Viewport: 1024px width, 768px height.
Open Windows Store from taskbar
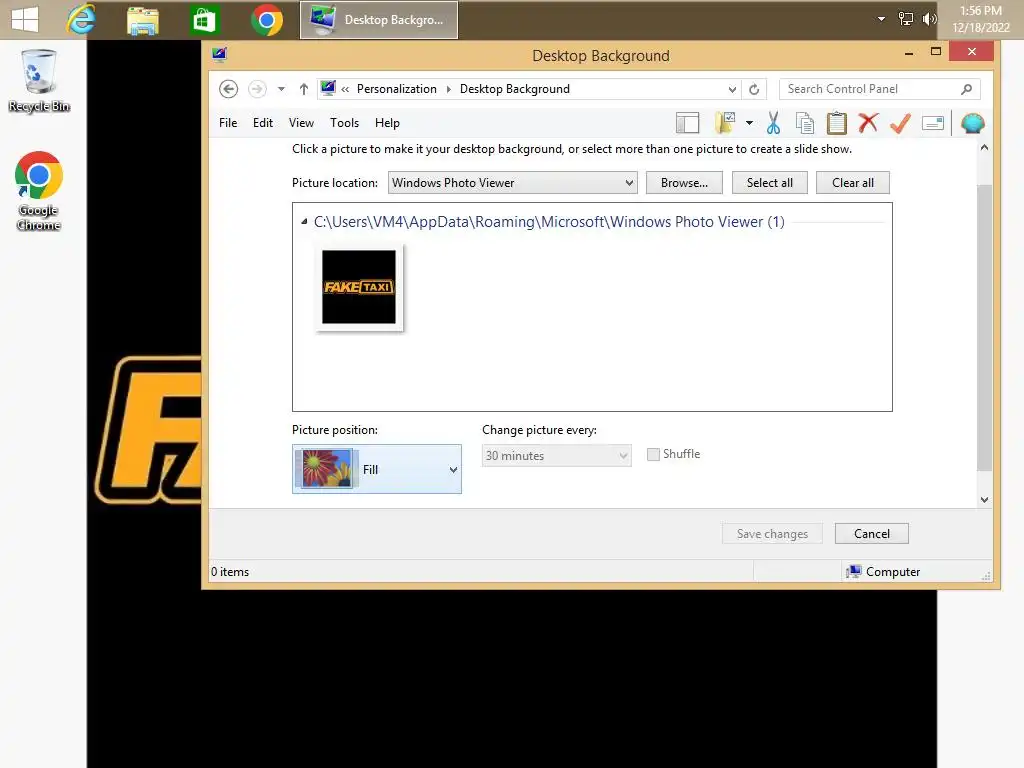point(204,20)
